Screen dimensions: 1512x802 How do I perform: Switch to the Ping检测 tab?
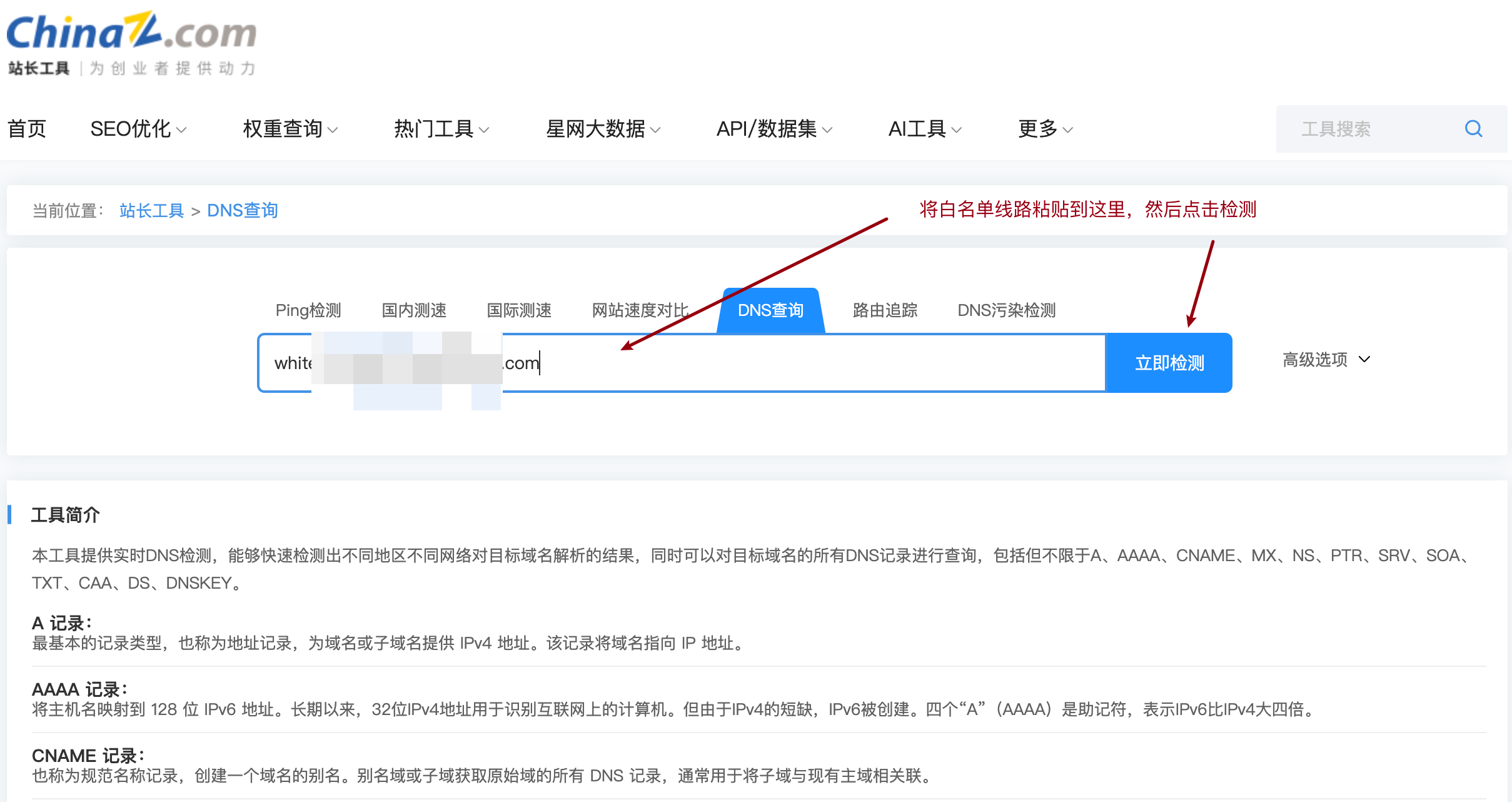click(308, 310)
